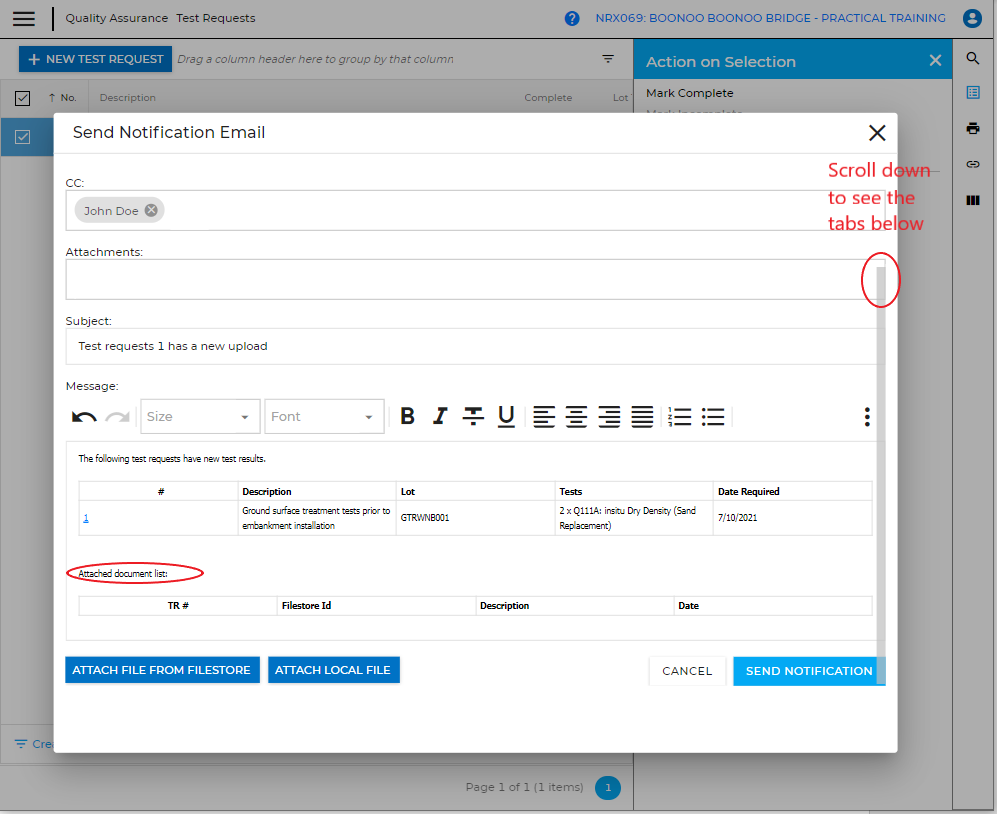Click Send Notification button
997x814 pixels.
(x=809, y=671)
